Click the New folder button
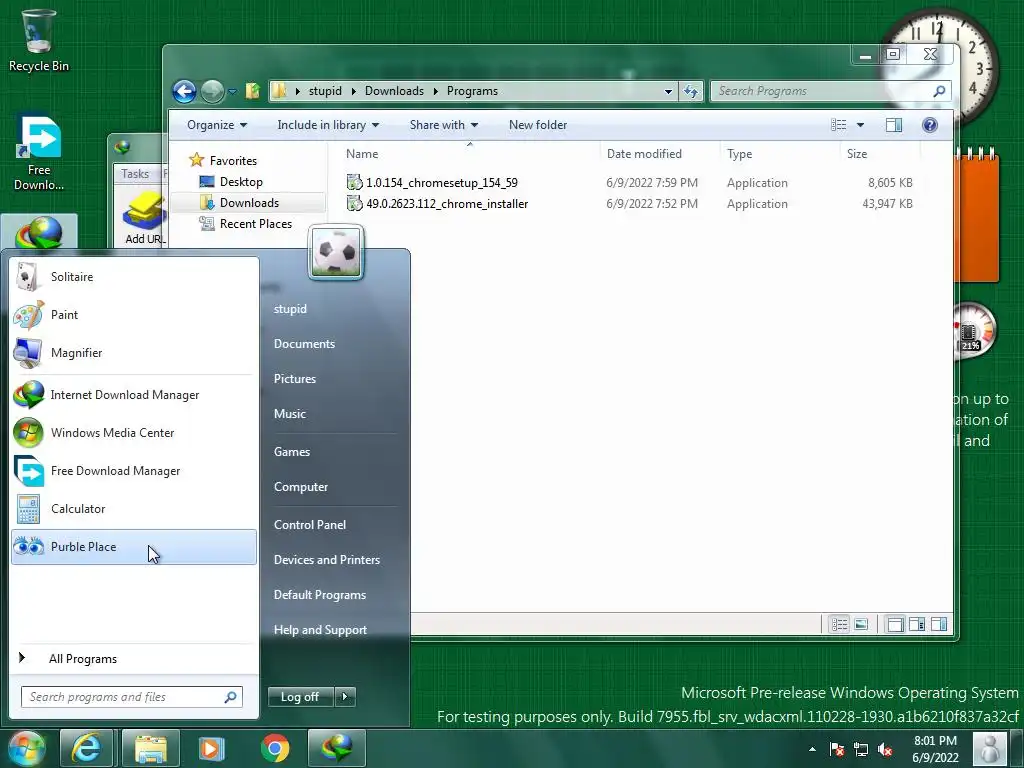 click(x=537, y=125)
